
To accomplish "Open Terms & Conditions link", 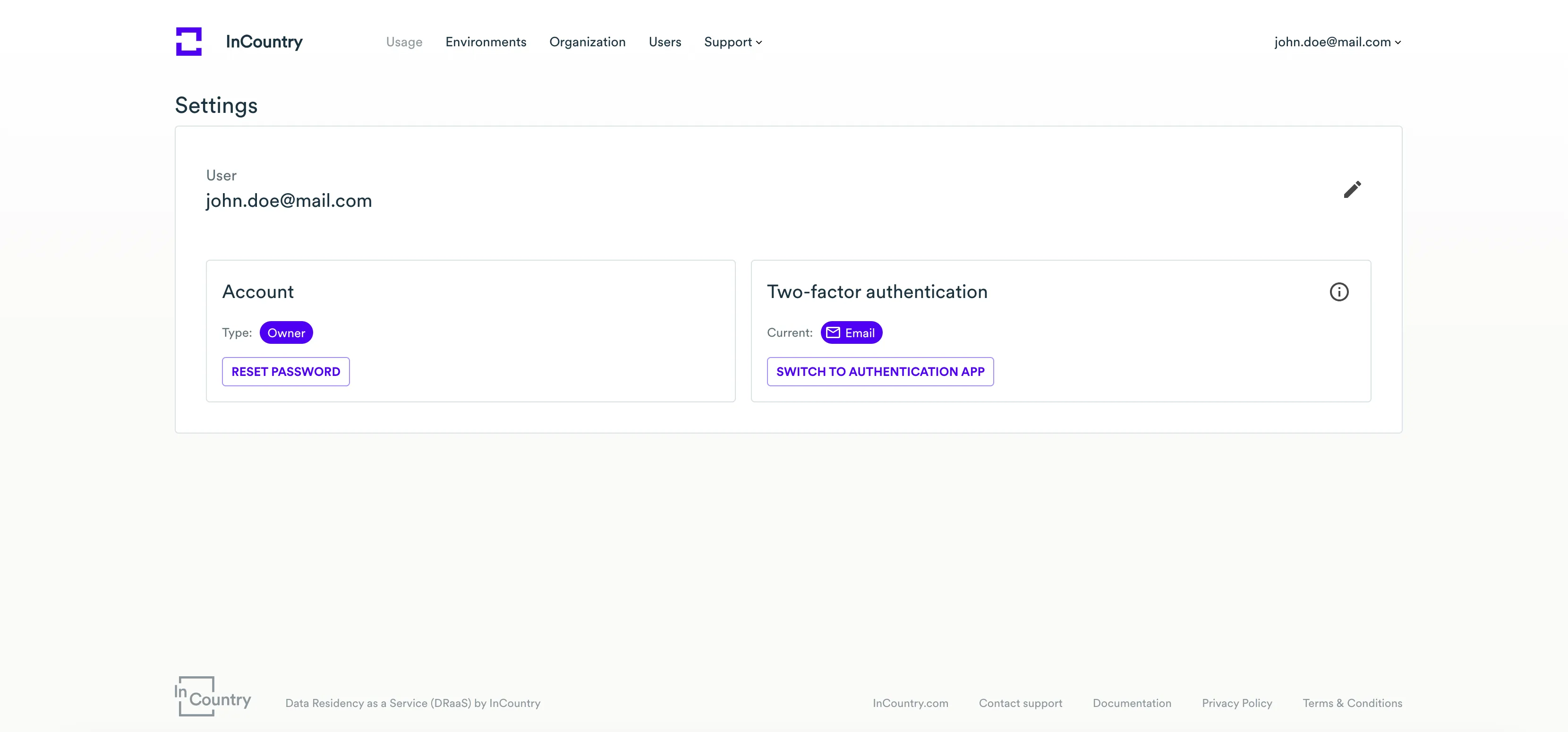I will coord(1352,703).
